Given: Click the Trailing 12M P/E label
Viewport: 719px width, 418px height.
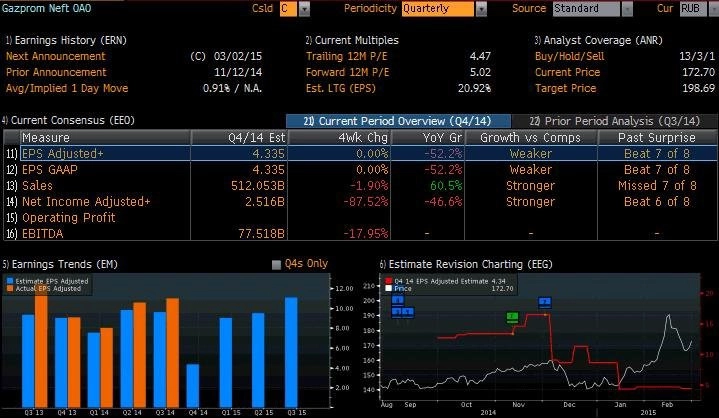Looking at the screenshot, I should click(x=347, y=56).
